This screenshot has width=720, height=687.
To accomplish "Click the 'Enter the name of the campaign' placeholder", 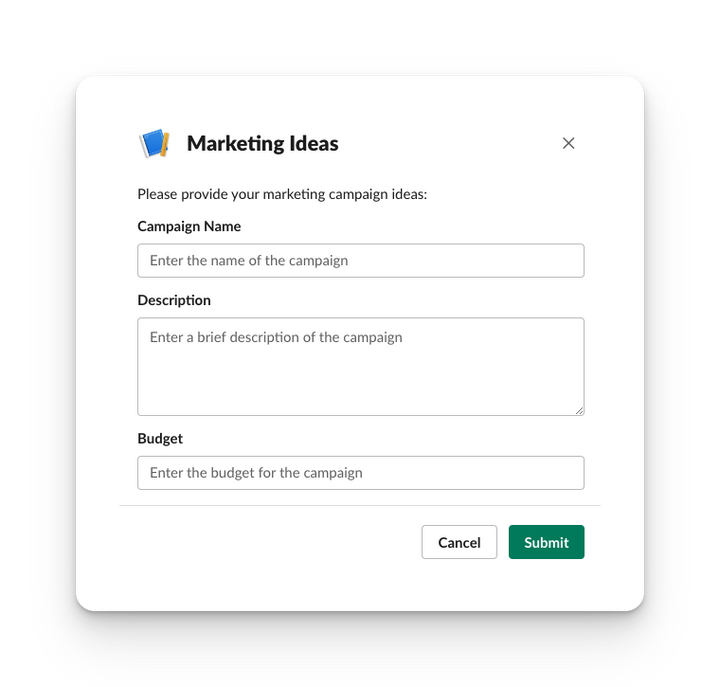I will (249, 261).
